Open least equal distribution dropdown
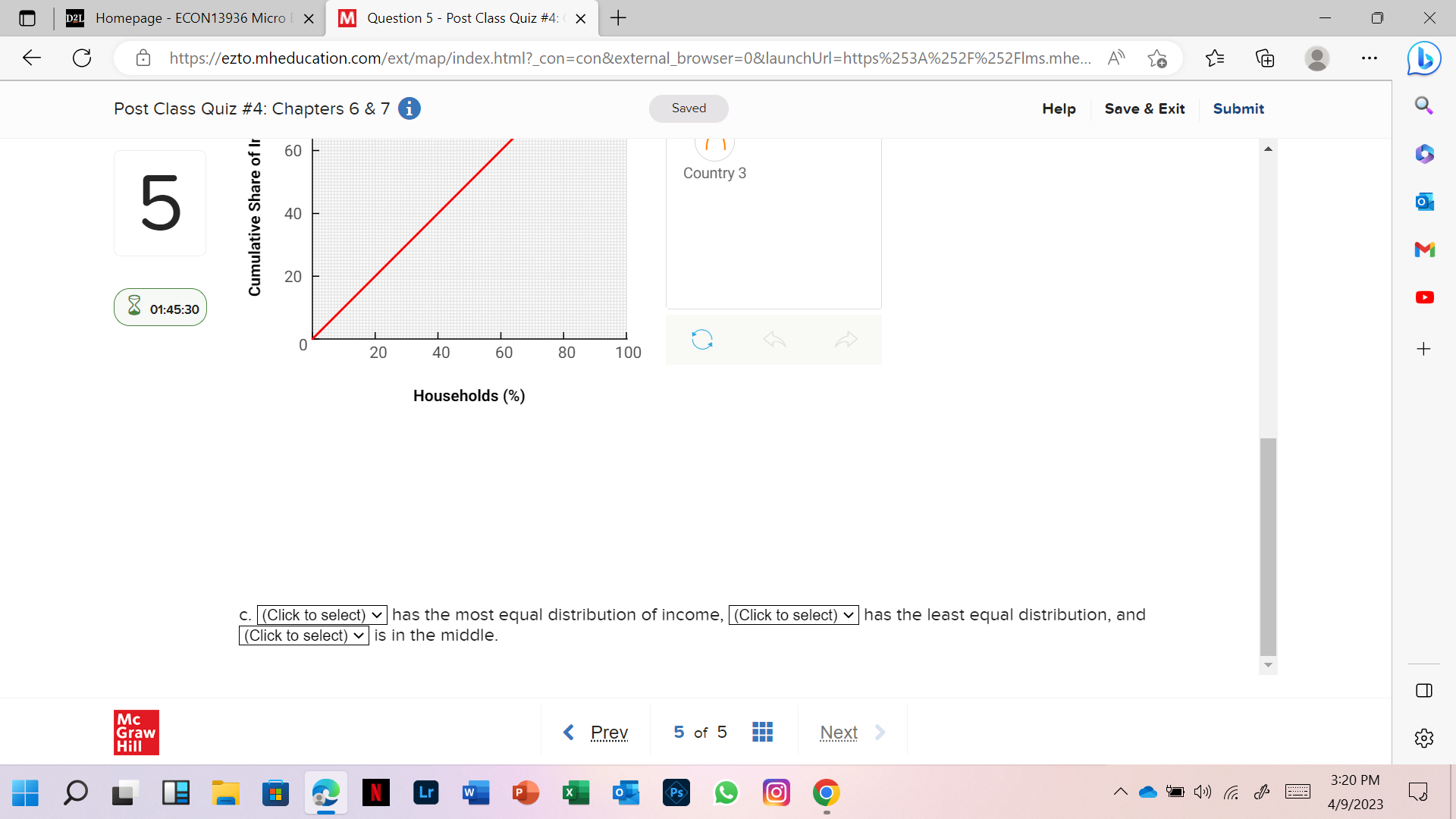This screenshot has width=1456, height=819. 793,615
